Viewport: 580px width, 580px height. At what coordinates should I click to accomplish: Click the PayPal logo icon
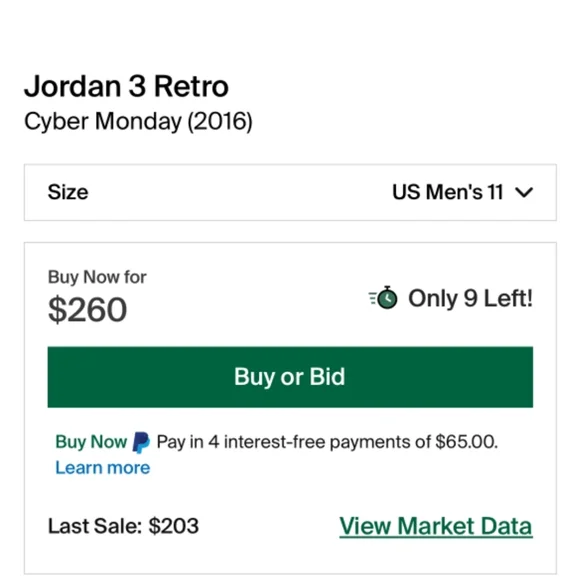(141, 442)
